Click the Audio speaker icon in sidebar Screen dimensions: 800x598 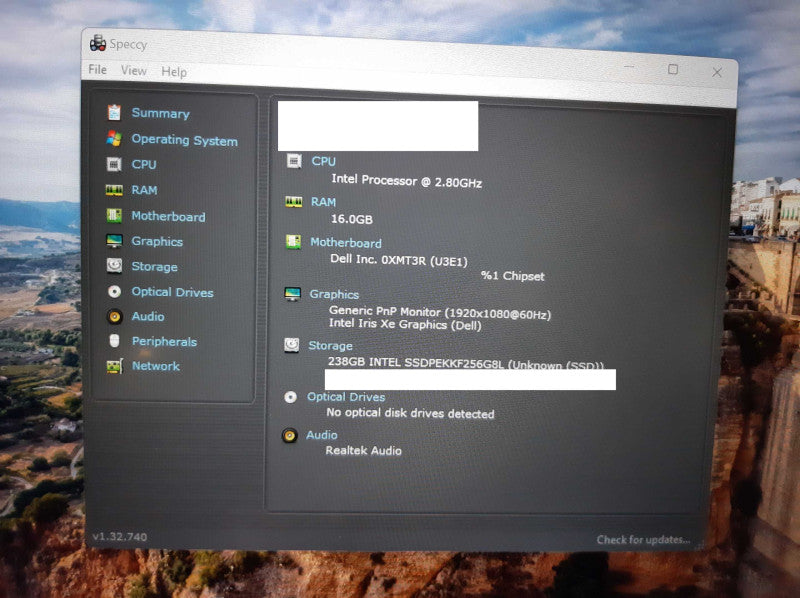tap(114, 316)
